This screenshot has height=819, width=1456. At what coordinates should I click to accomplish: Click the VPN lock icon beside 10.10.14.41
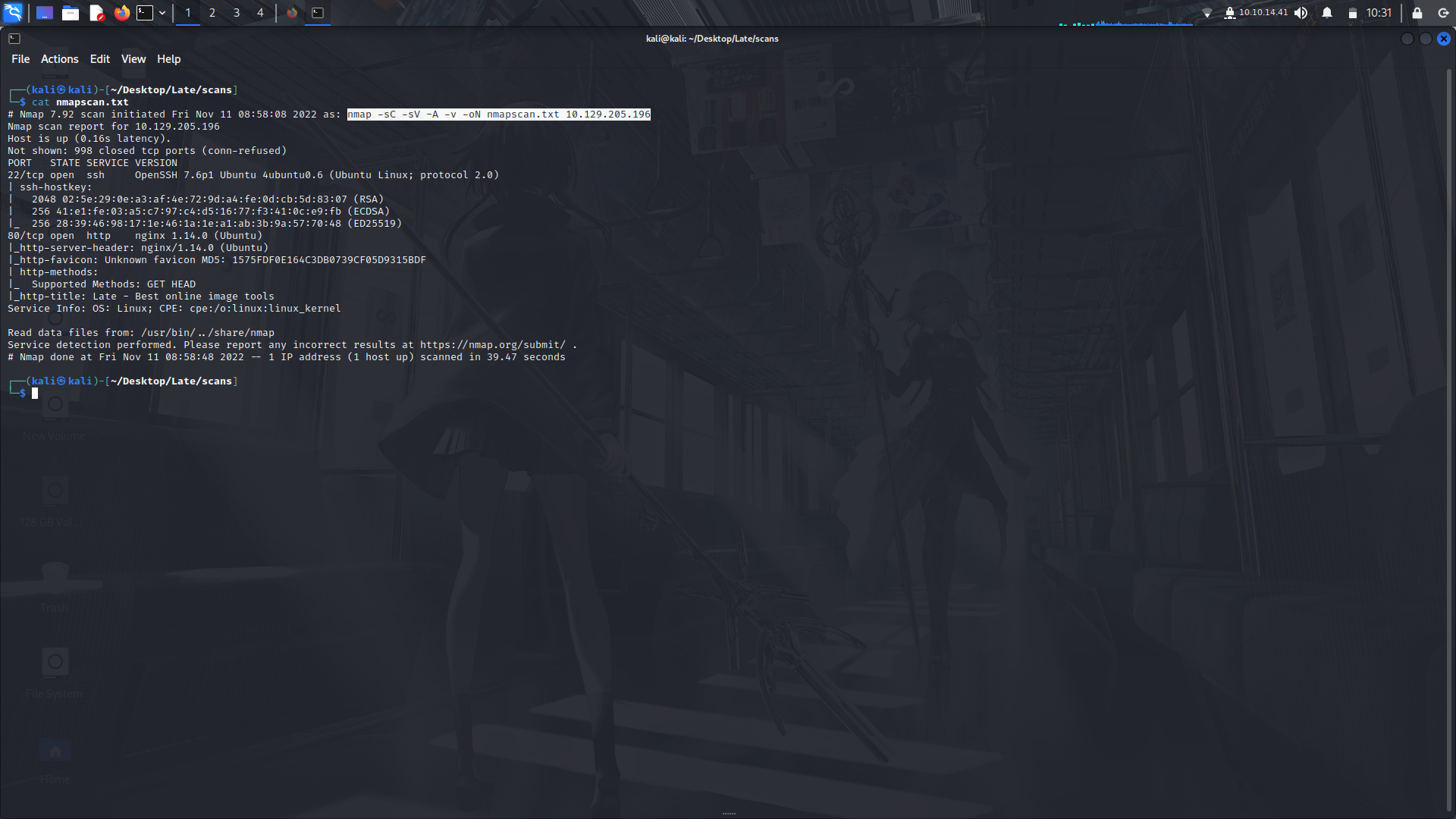pyautogui.click(x=1230, y=12)
